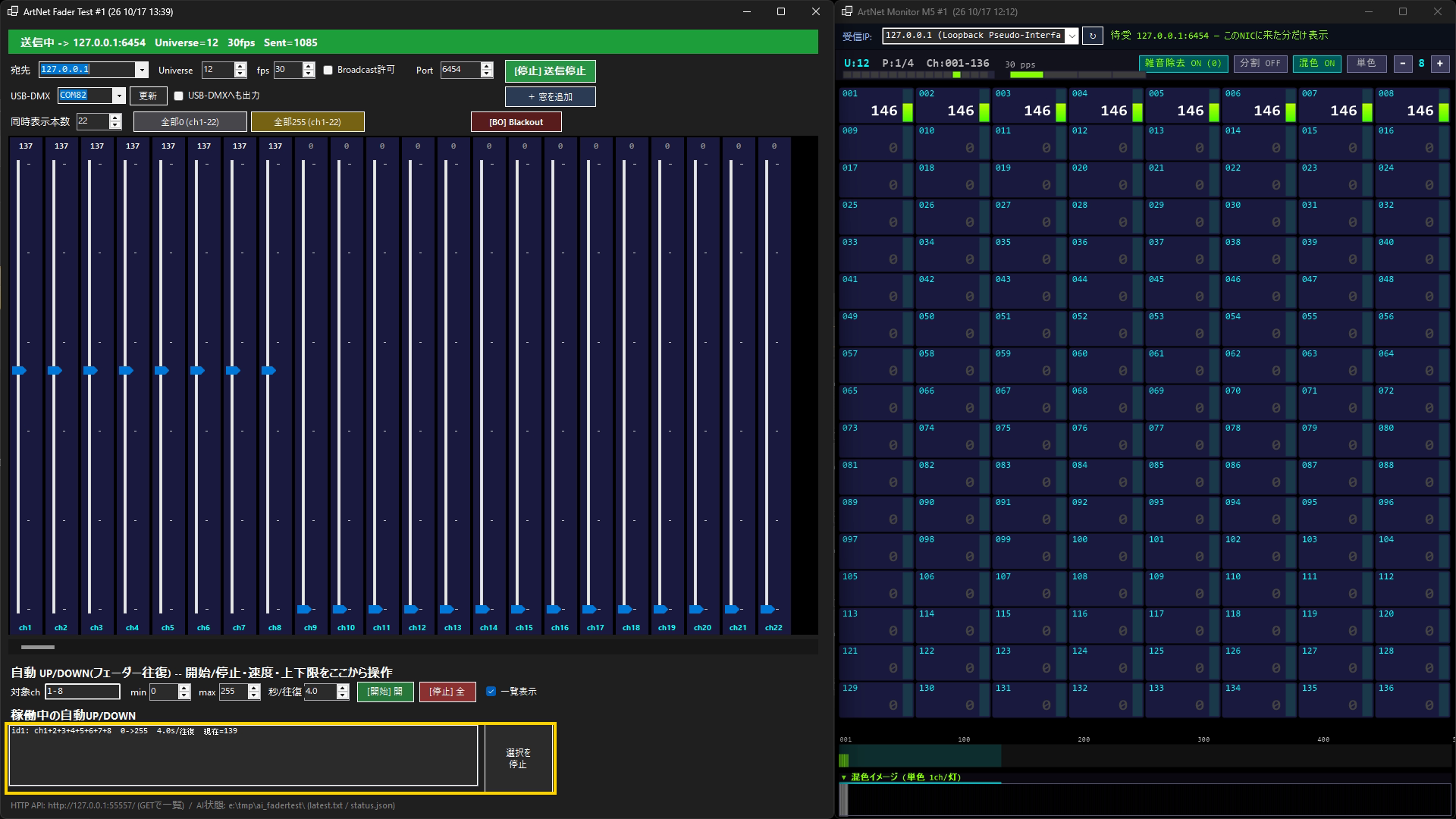
Task: Click the 単色 mode button
Action: [x=1367, y=64]
